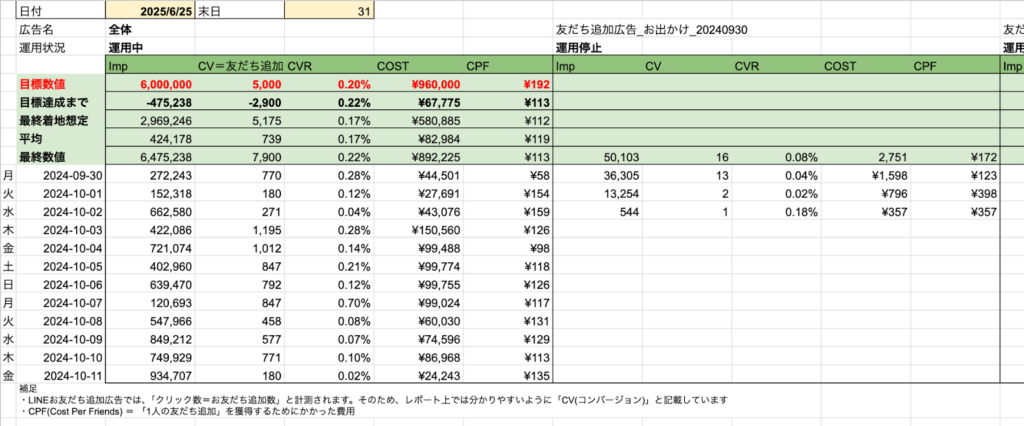This screenshot has width=1024, height=426.
Task: Select the ¥67,775 cost cell
Action: (x=419, y=103)
